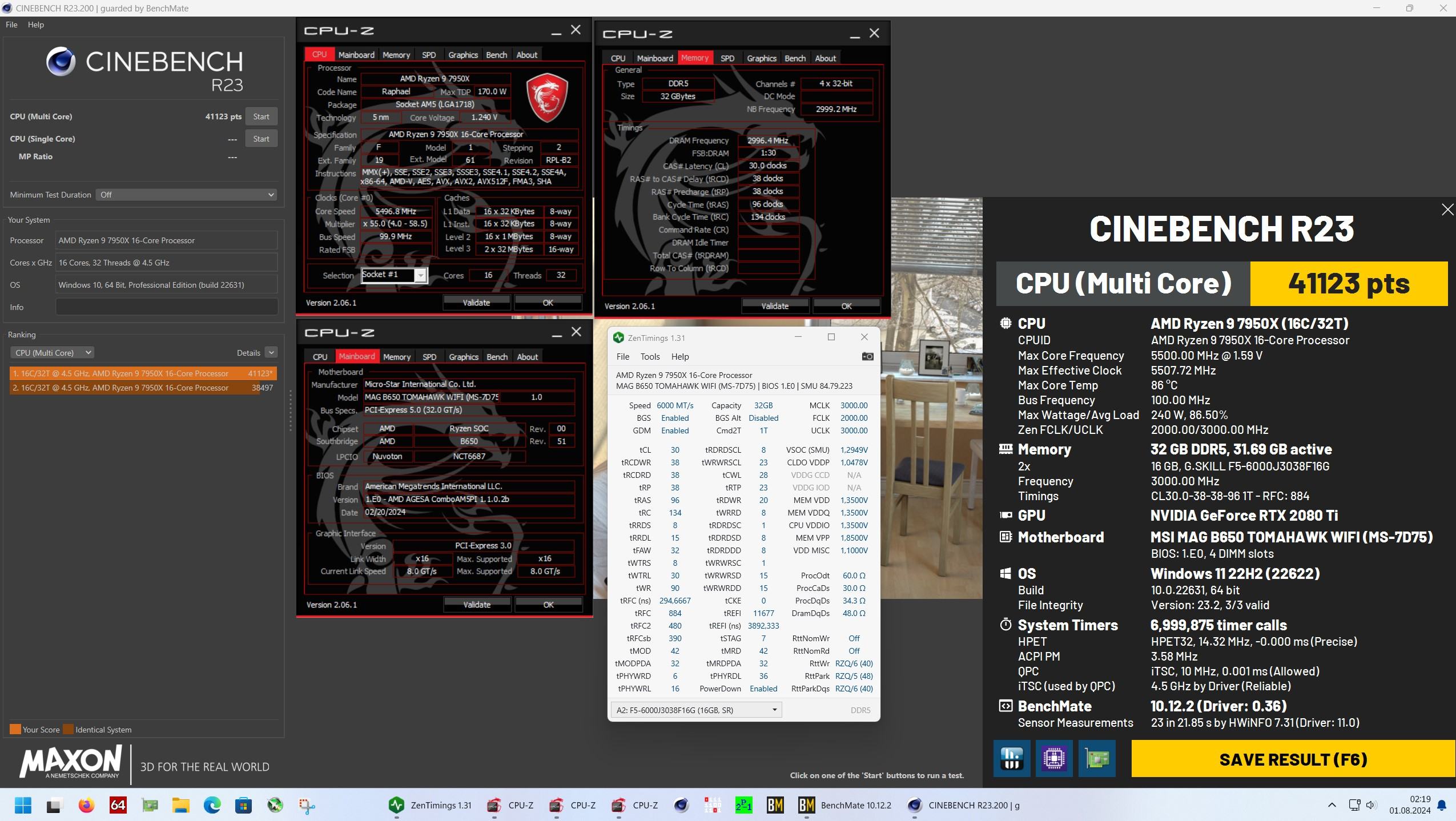
Task: Click the purple CPU-Z chip icon
Action: pos(1053,759)
